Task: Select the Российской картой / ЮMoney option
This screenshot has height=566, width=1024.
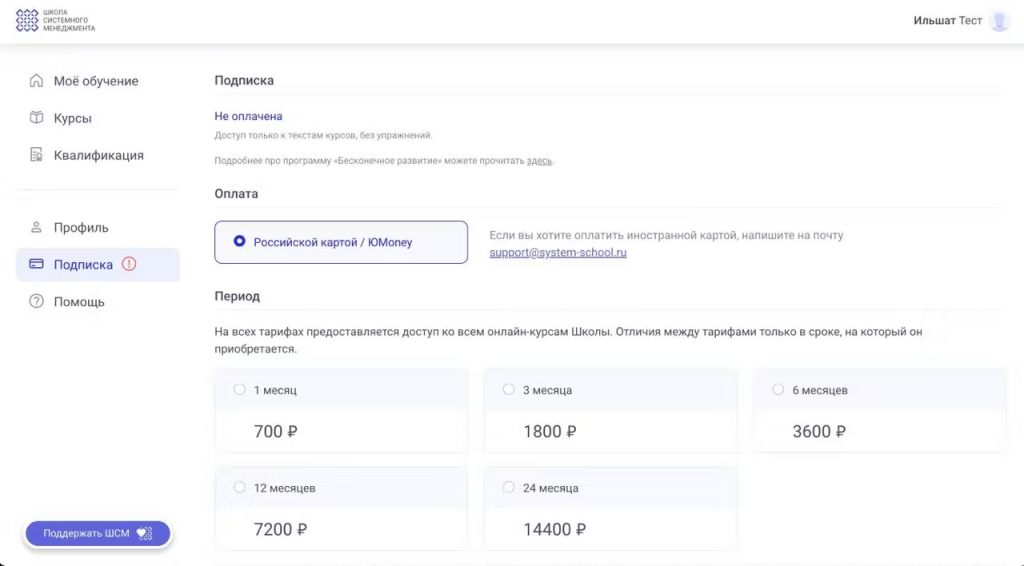Action: [x=240, y=241]
